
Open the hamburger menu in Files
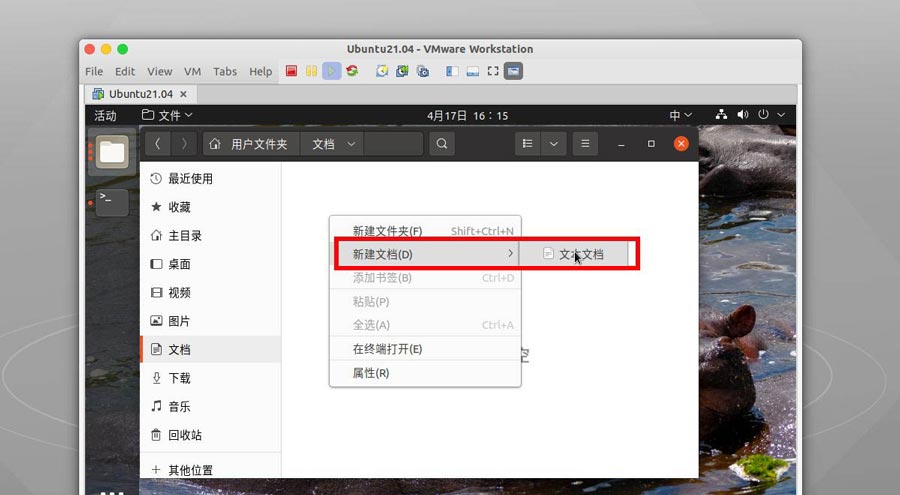[585, 144]
